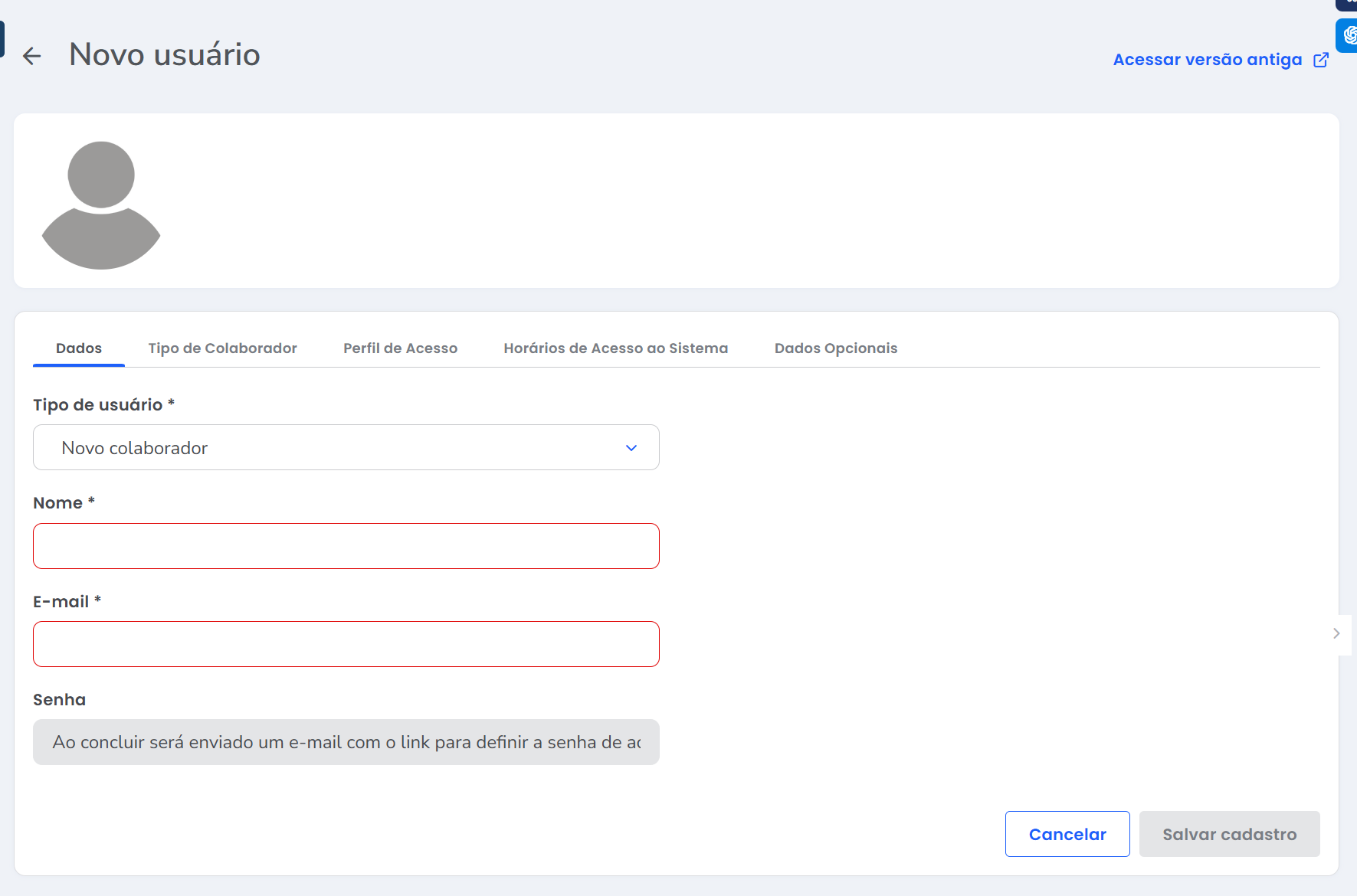Expand the side panel with right chevron

click(x=1336, y=633)
